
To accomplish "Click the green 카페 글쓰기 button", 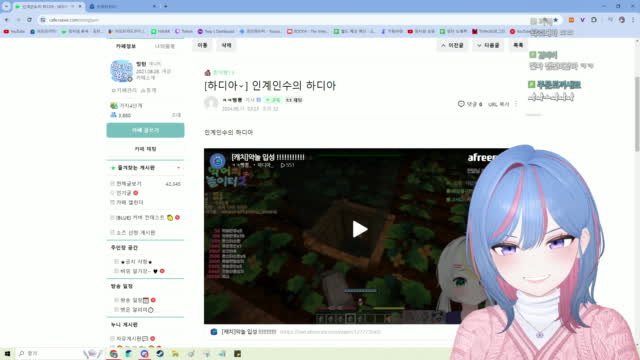I will (145, 130).
